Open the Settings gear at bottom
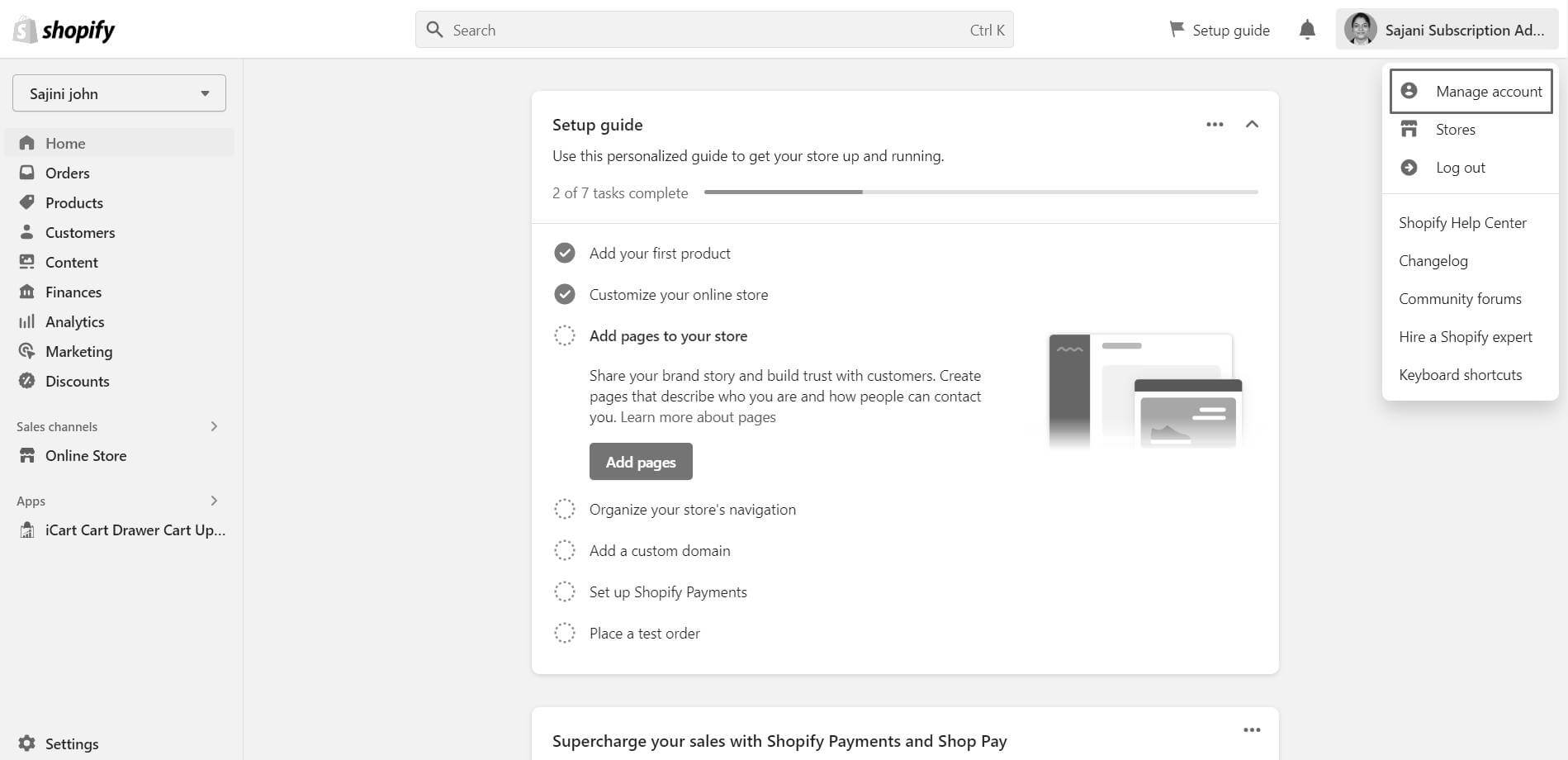The image size is (1568, 760). [26, 743]
